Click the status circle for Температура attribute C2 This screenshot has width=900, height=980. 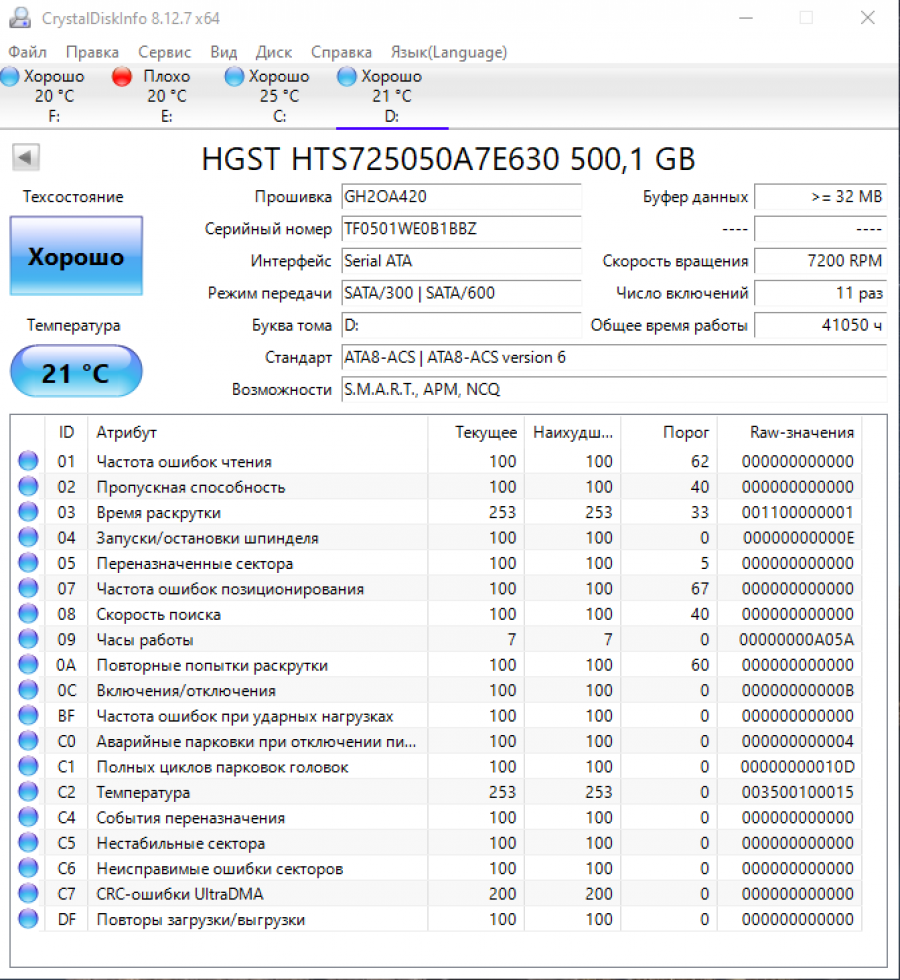[x=28, y=792]
